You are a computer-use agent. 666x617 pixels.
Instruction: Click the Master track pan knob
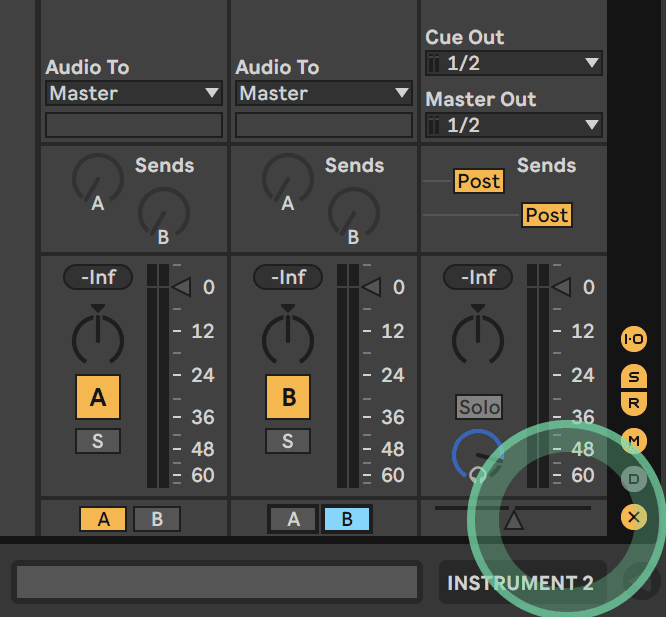click(478, 339)
